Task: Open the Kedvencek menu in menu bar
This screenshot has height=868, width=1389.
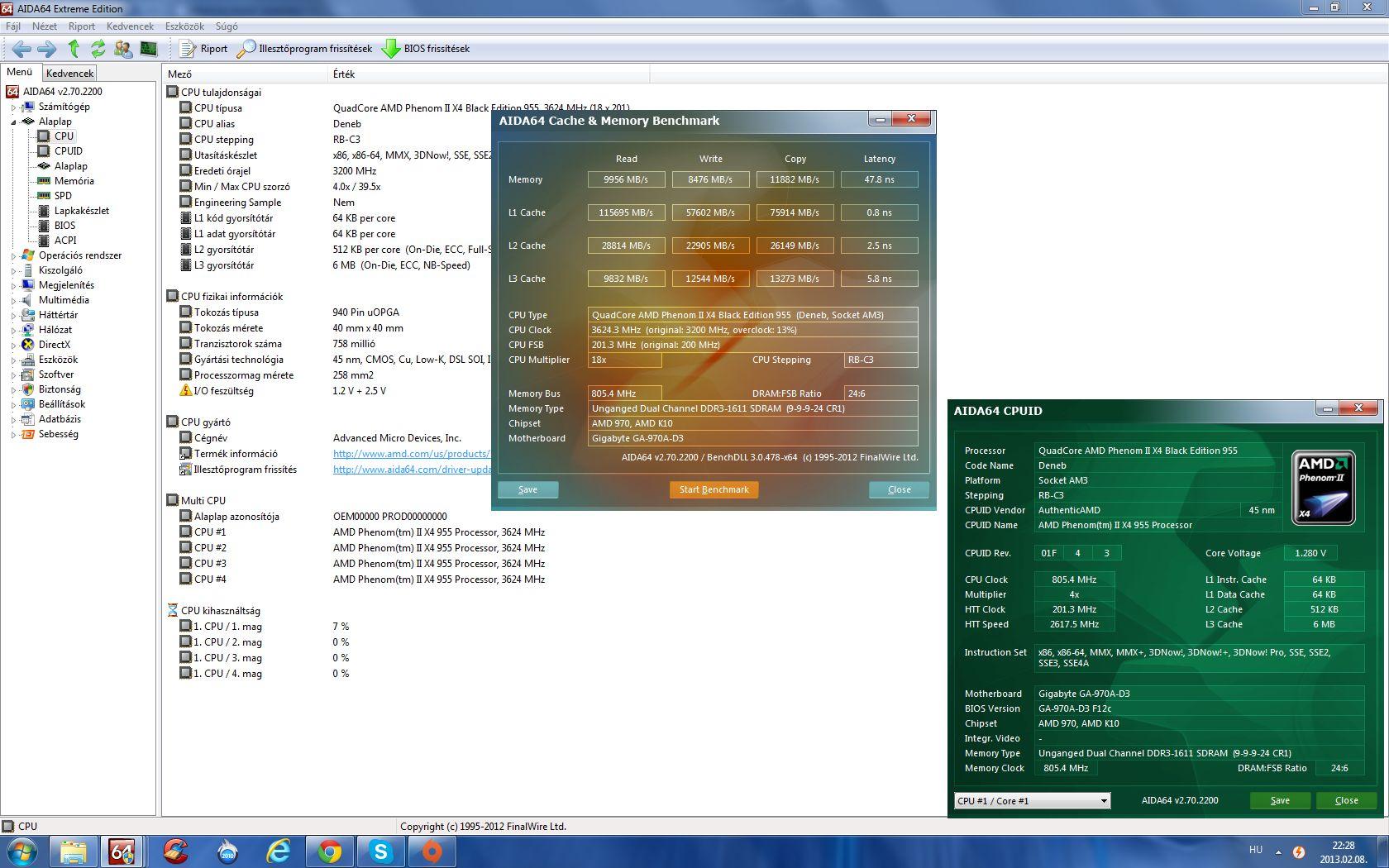Action: coord(130,26)
